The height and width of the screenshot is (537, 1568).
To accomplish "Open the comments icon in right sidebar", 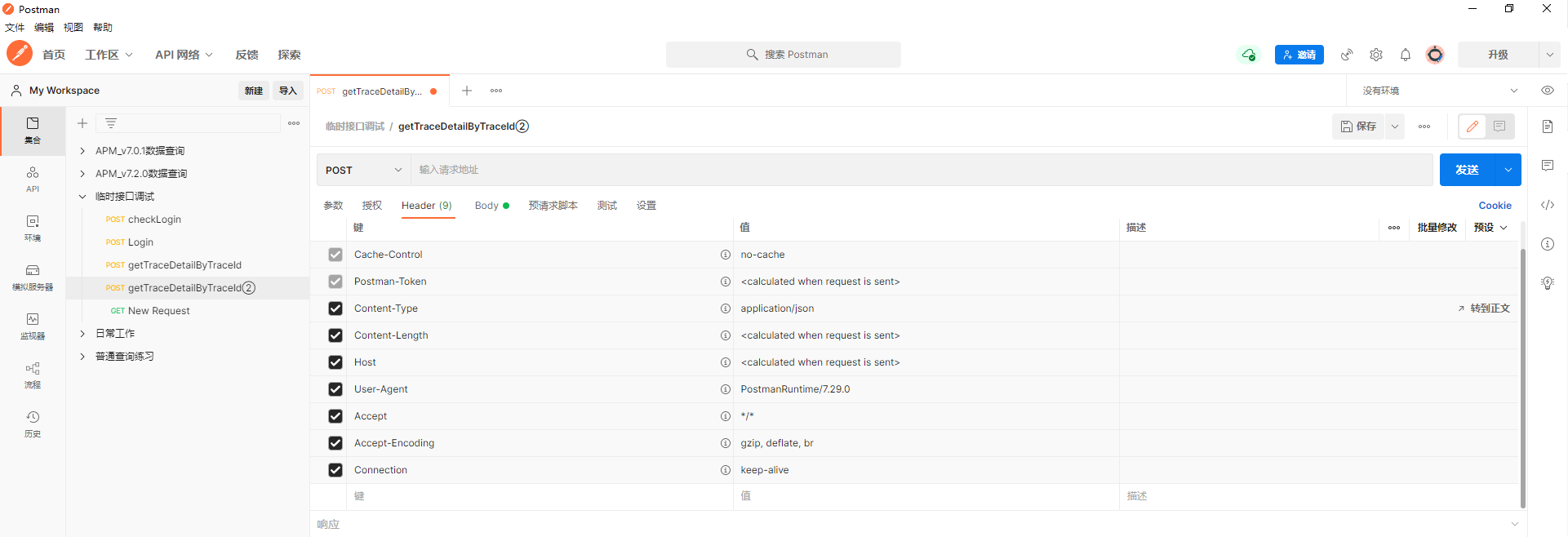I will [x=1548, y=166].
